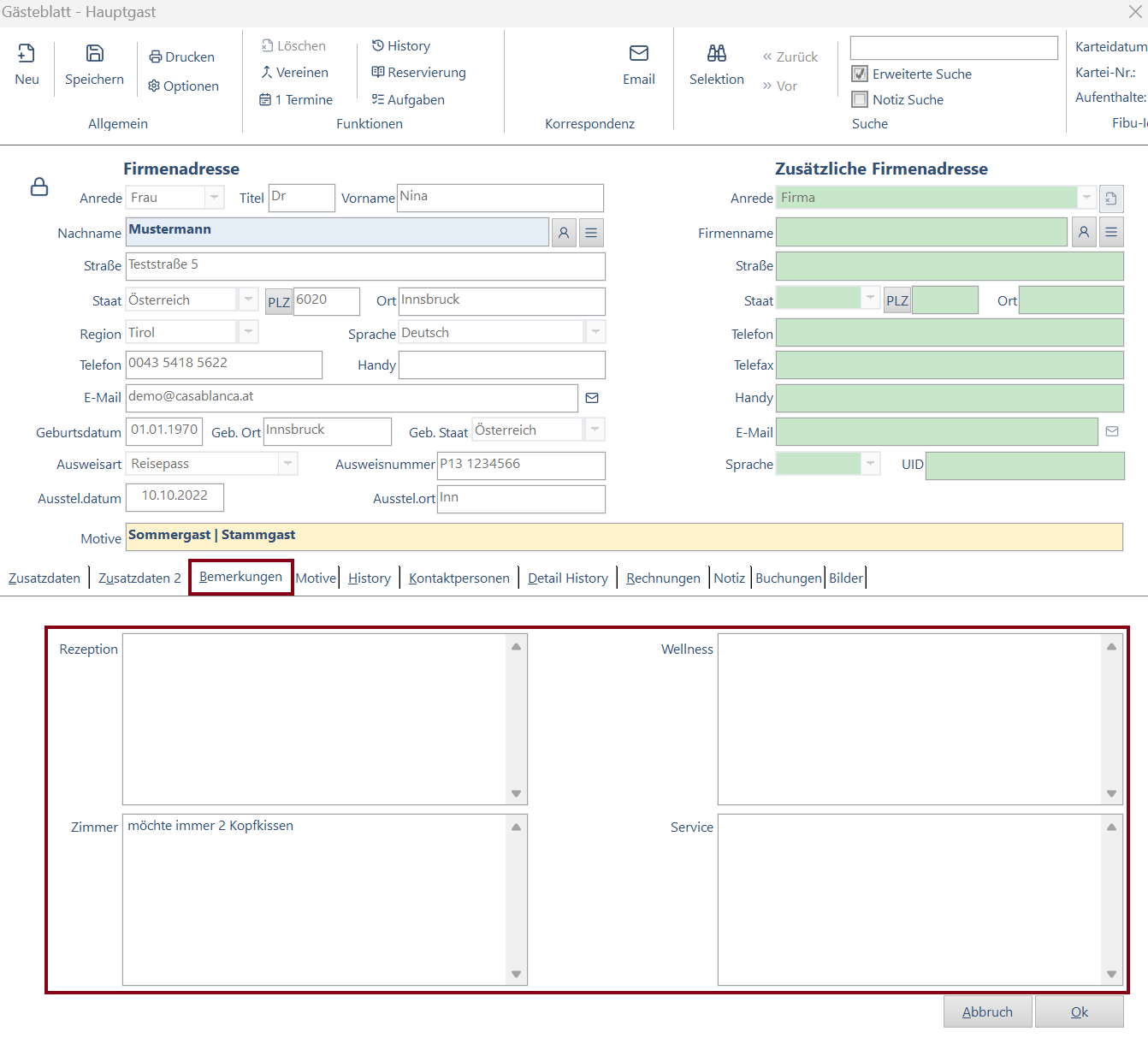Click the Abbruch button
Screen dimensions: 1148x1038
988,1011
